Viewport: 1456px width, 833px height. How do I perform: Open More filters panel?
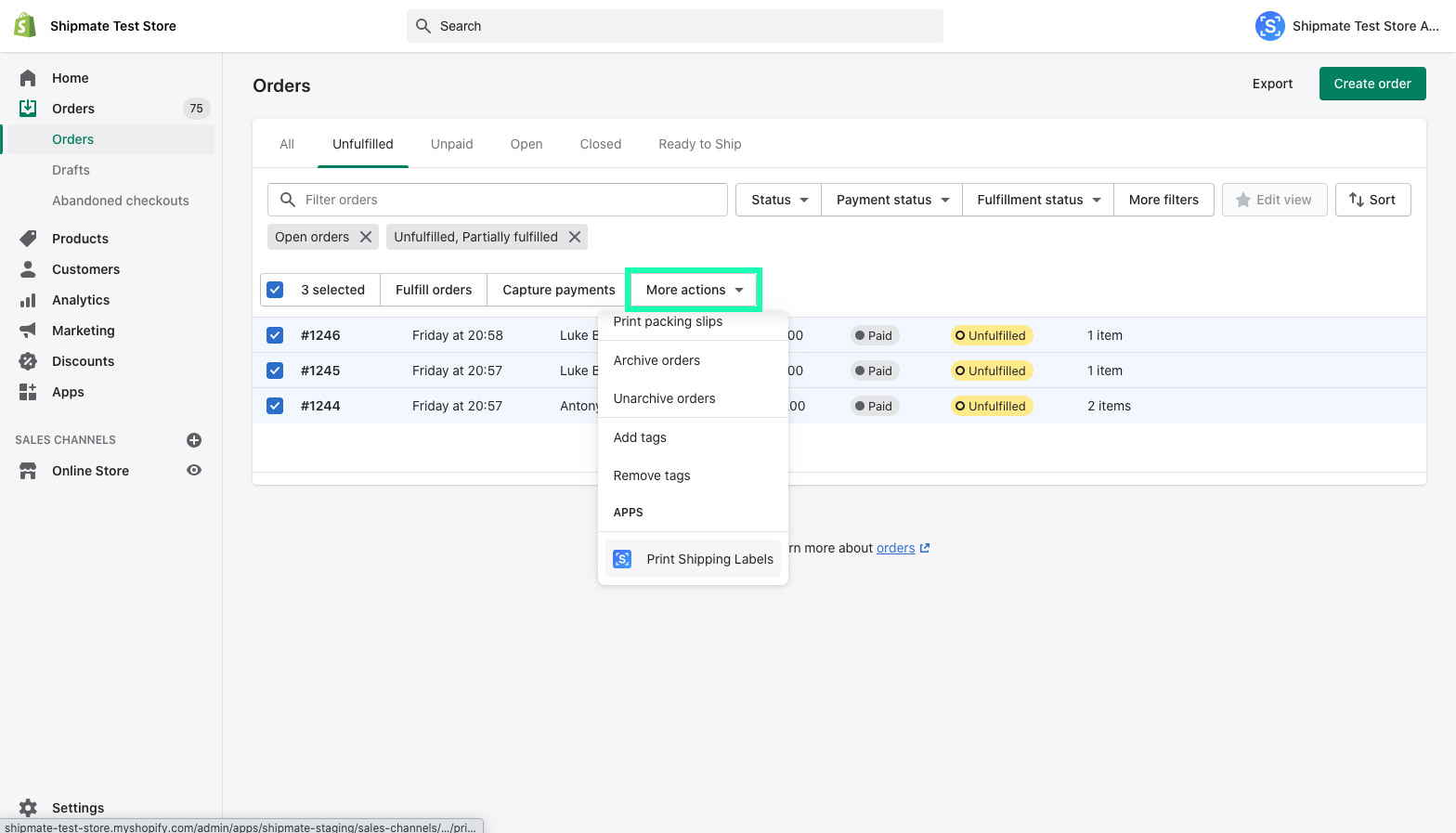click(1163, 200)
